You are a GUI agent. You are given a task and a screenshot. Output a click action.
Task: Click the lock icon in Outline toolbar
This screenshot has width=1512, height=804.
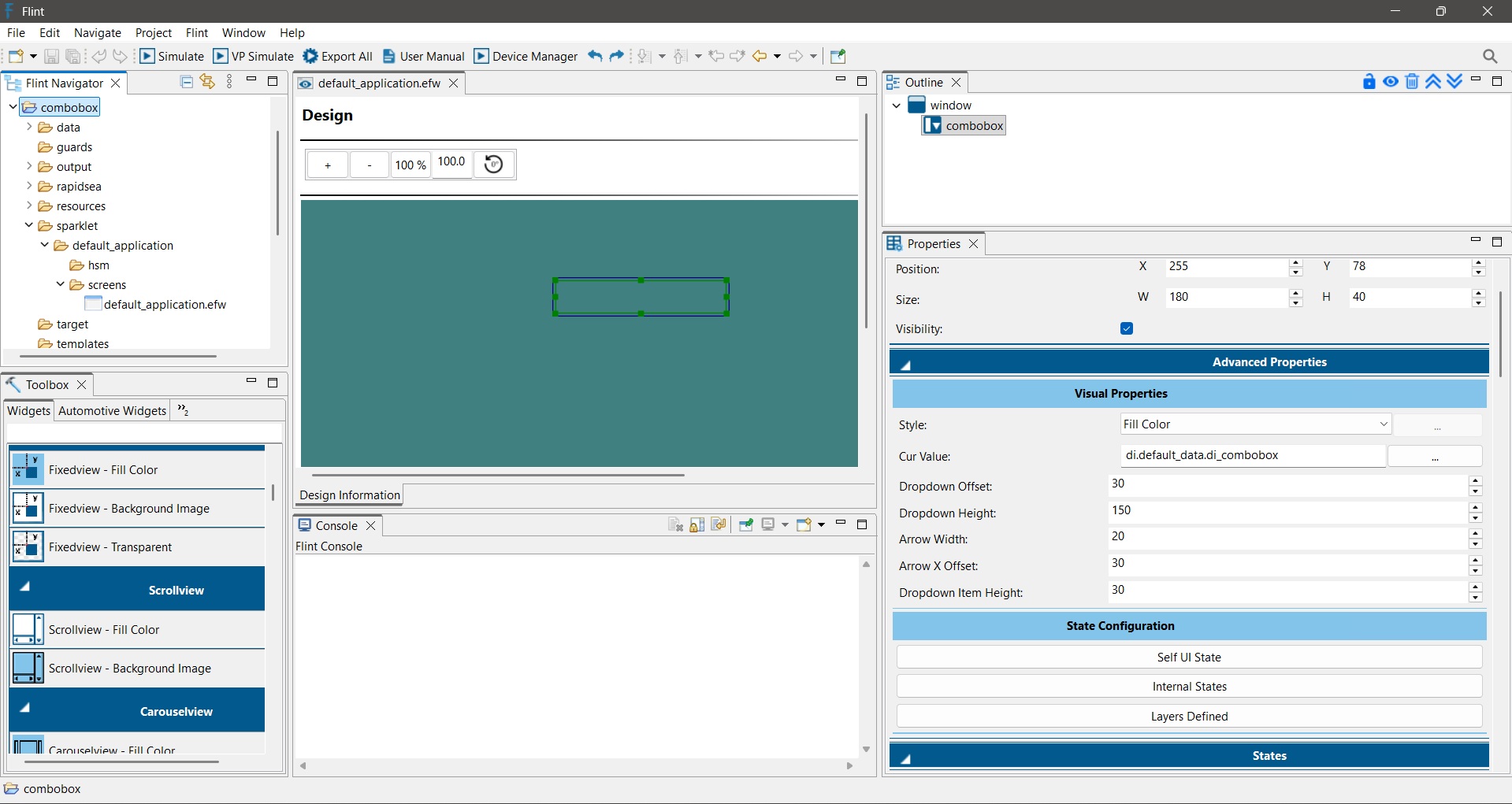pos(1369,82)
